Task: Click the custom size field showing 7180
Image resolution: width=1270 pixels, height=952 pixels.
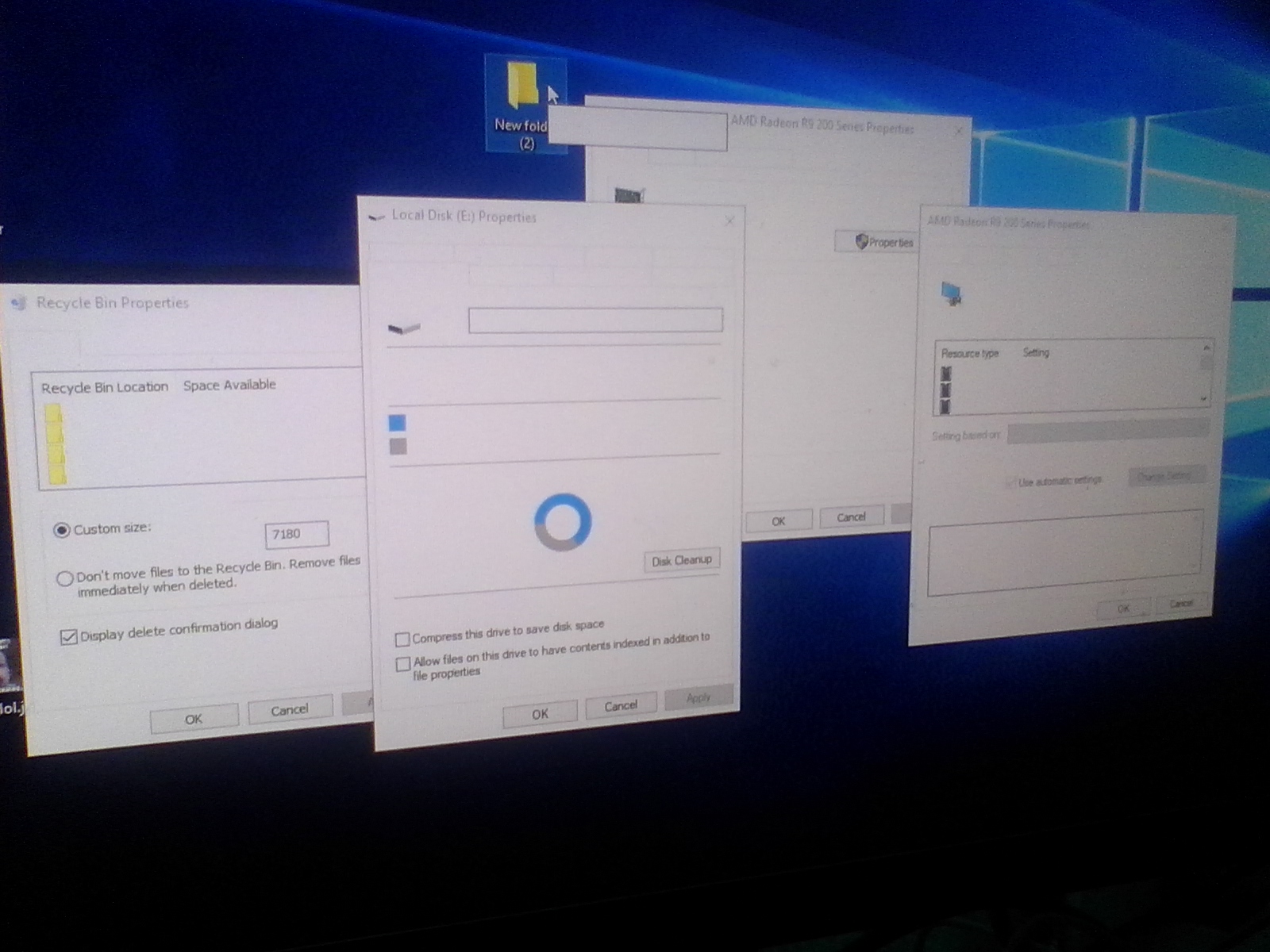Action: click(x=297, y=534)
